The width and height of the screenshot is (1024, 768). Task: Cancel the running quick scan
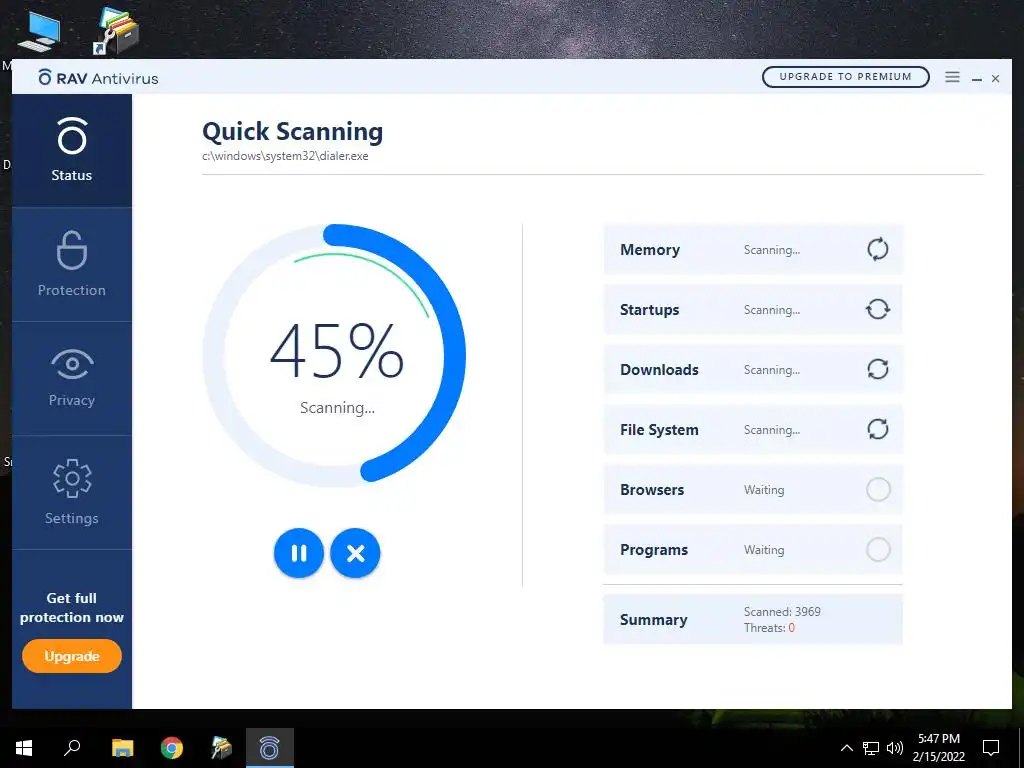355,553
